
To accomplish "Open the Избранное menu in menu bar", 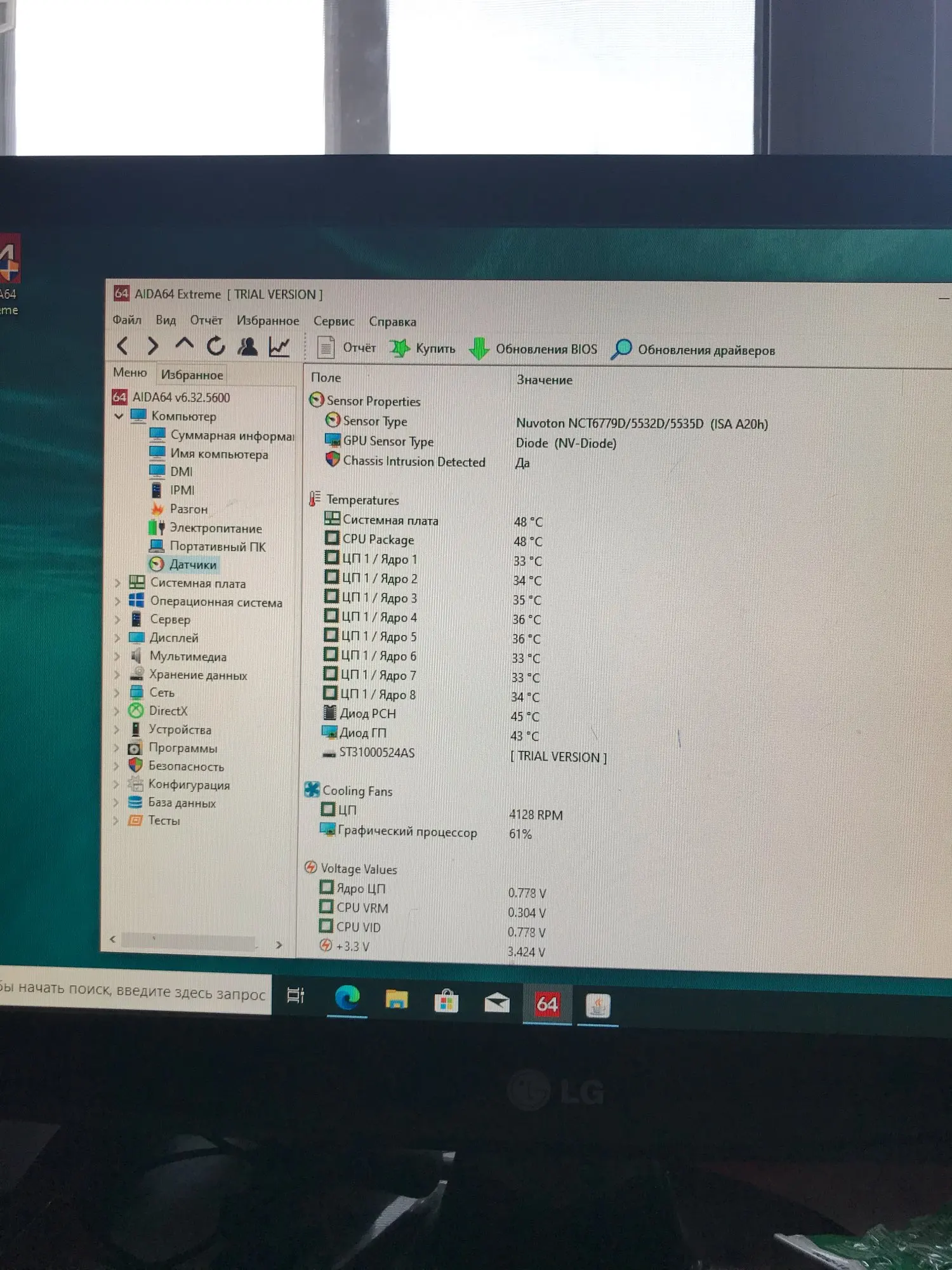I will click(x=268, y=321).
